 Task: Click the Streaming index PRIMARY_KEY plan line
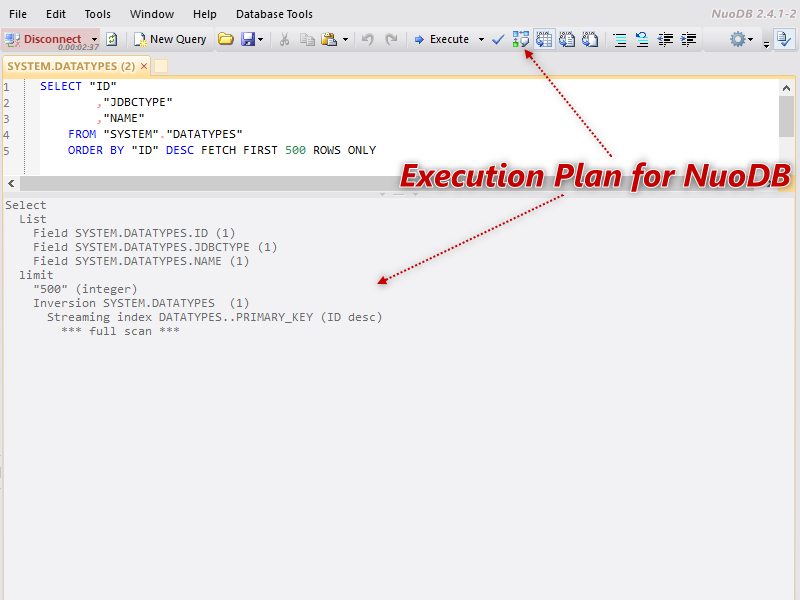coord(215,317)
